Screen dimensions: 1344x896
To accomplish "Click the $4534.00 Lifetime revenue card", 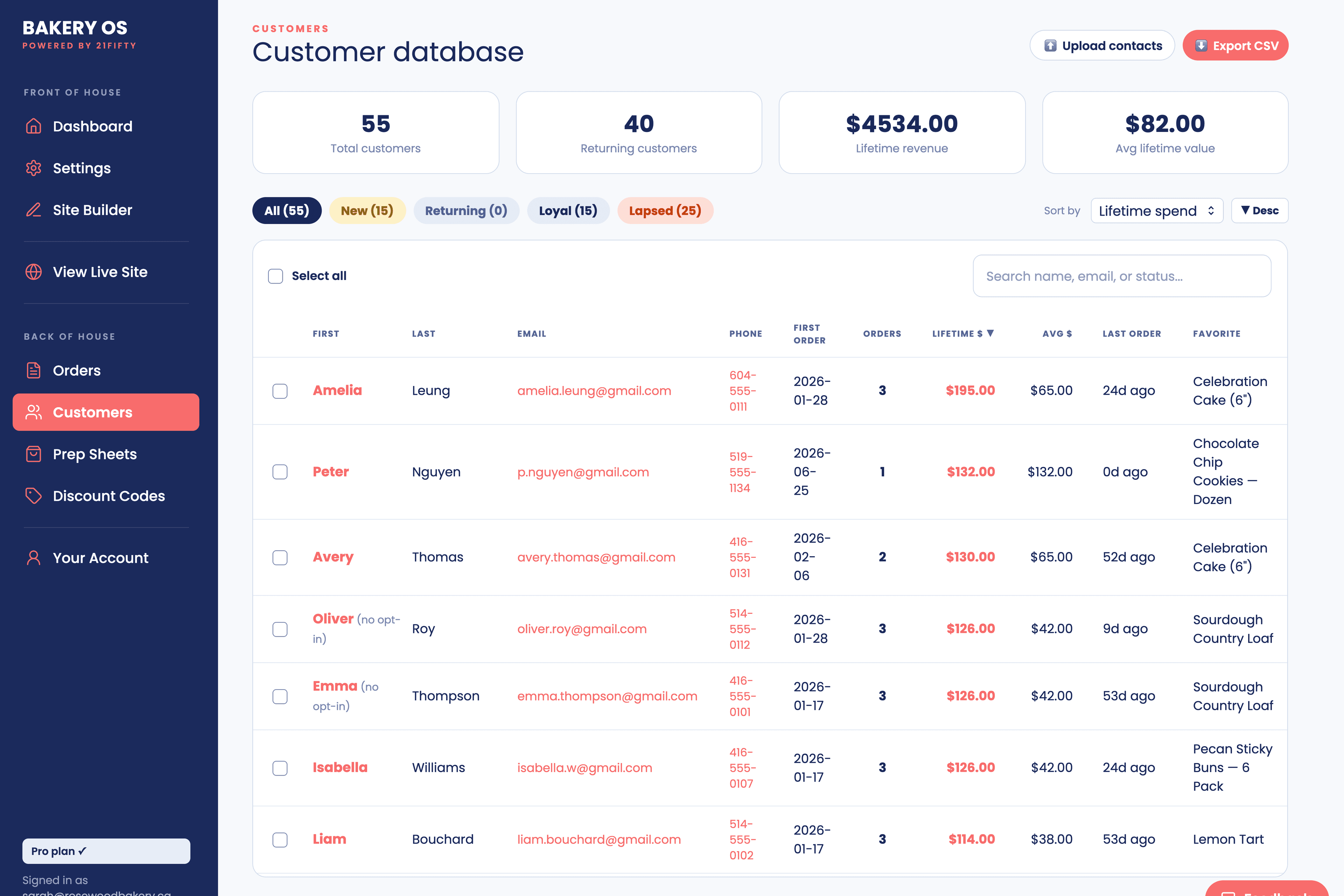I will click(x=902, y=133).
